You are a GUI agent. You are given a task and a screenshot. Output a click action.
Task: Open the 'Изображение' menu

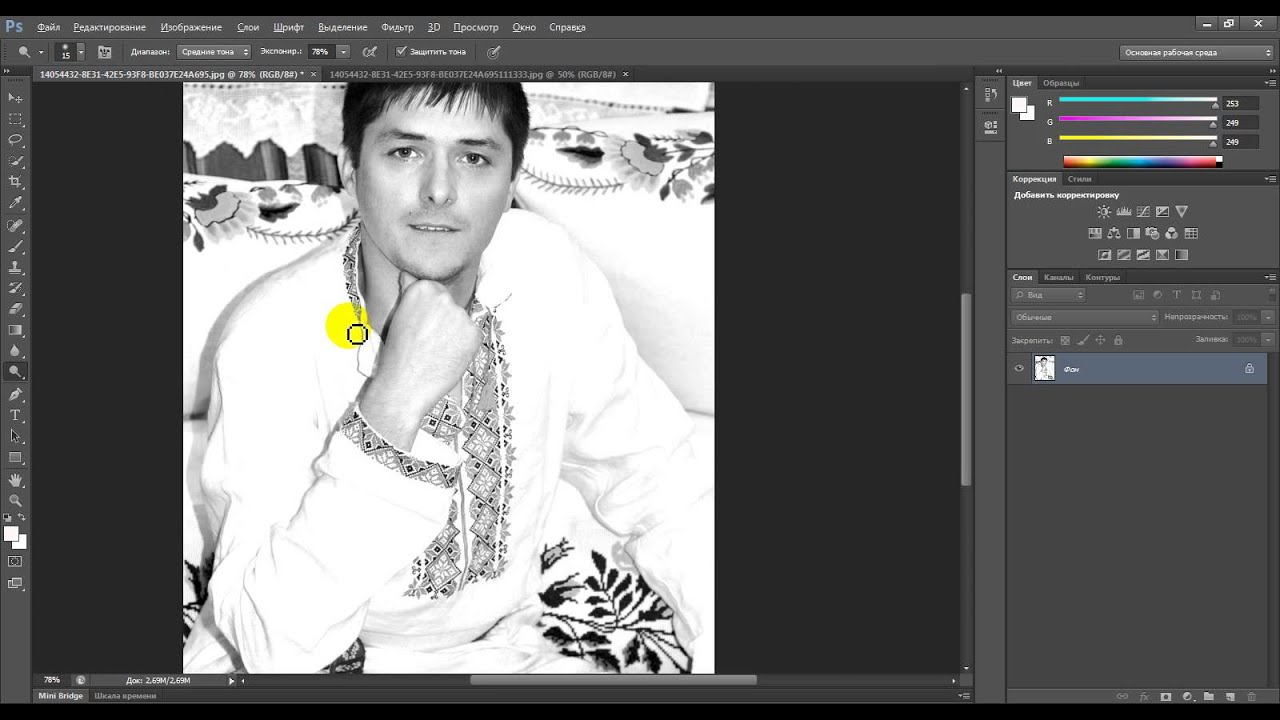[192, 27]
